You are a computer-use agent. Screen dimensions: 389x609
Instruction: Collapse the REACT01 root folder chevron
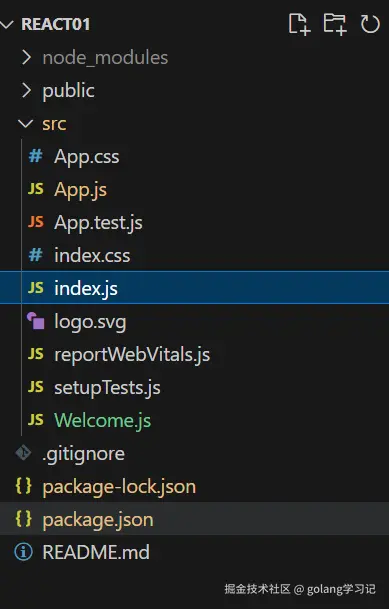(x=7, y=24)
